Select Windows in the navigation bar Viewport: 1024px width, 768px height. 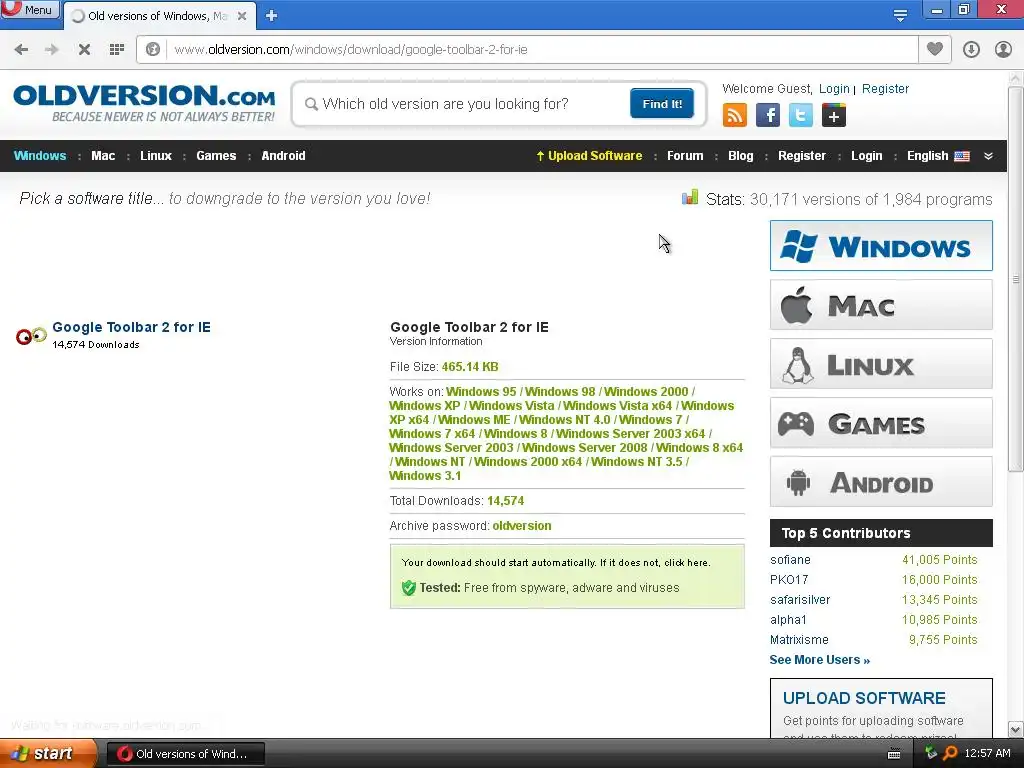[40, 156]
